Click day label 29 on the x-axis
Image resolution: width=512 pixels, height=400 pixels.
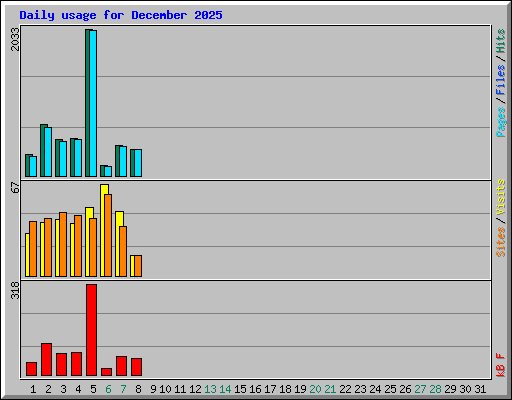[x=450, y=389]
